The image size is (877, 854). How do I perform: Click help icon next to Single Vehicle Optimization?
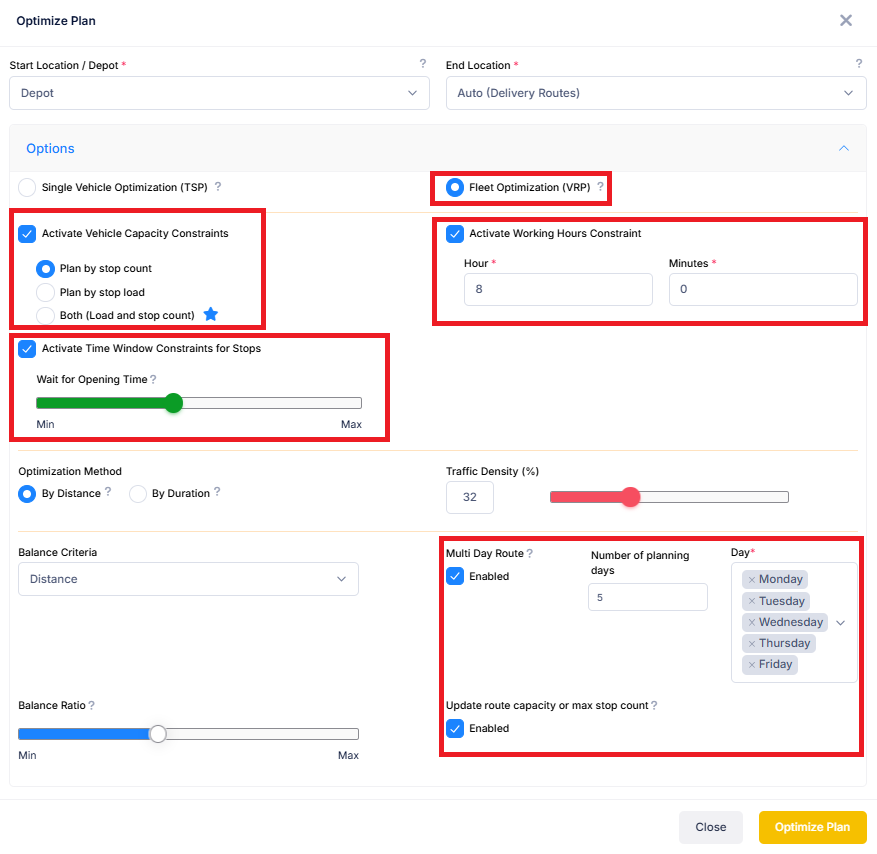[x=218, y=187]
